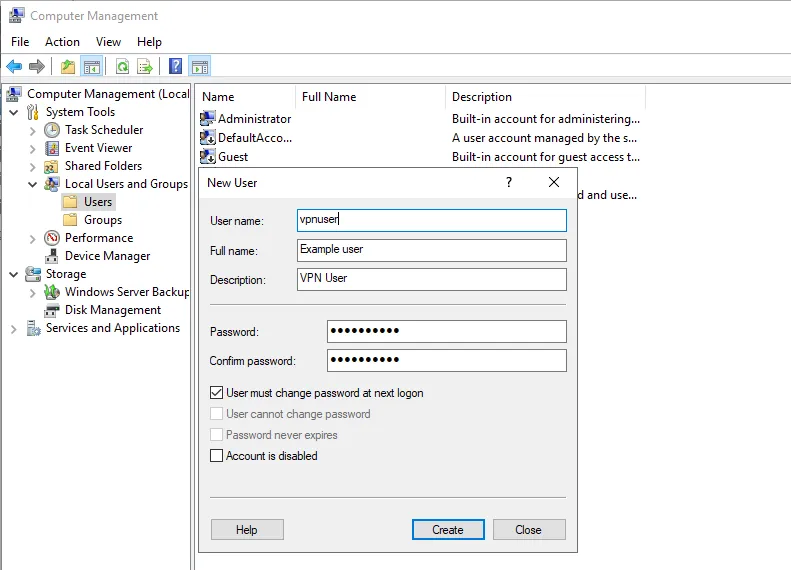The height and width of the screenshot is (570, 791).
Task: Click the Create button
Action: 448,530
